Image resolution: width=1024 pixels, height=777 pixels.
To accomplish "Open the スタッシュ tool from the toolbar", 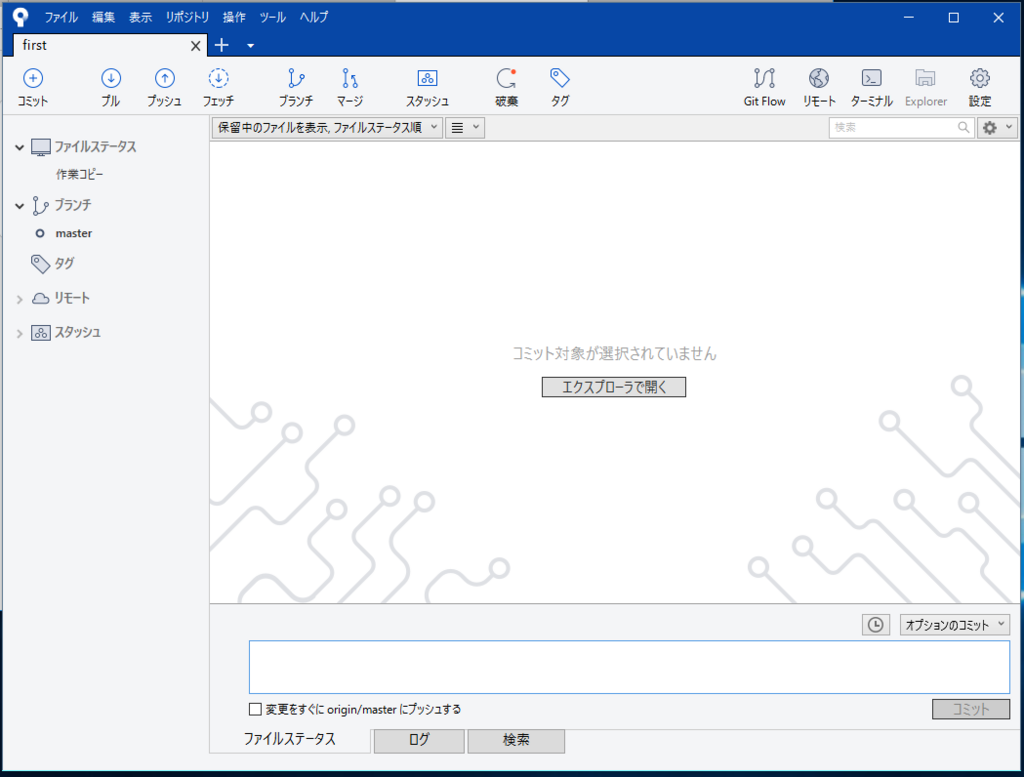I will (427, 86).
